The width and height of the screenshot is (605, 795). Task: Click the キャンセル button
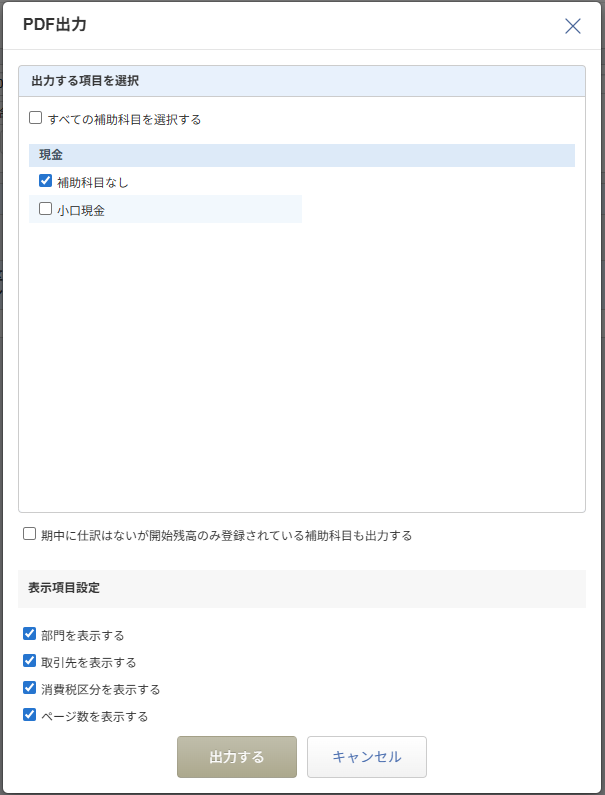(x=366, y=757)
